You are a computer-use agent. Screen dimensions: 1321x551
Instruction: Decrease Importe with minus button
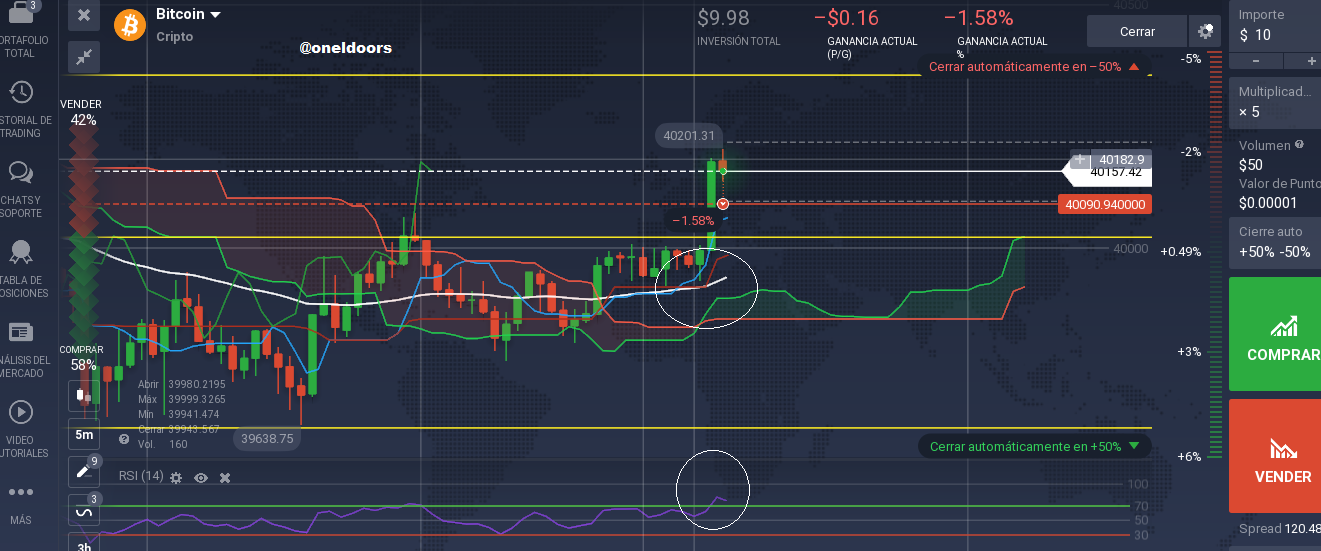coord(1257,61)
